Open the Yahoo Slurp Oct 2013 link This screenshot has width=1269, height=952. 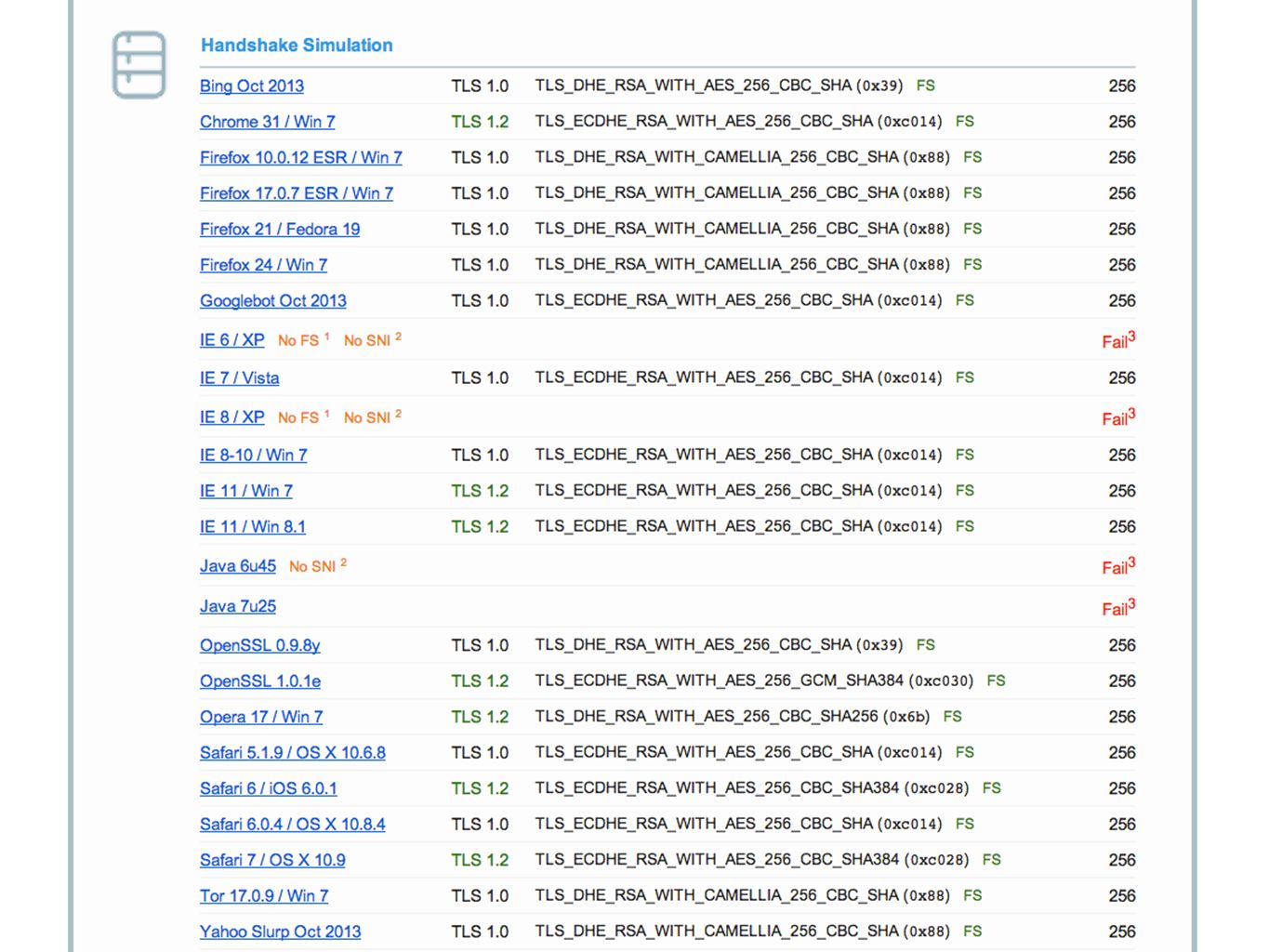click(x=281, y=932)
